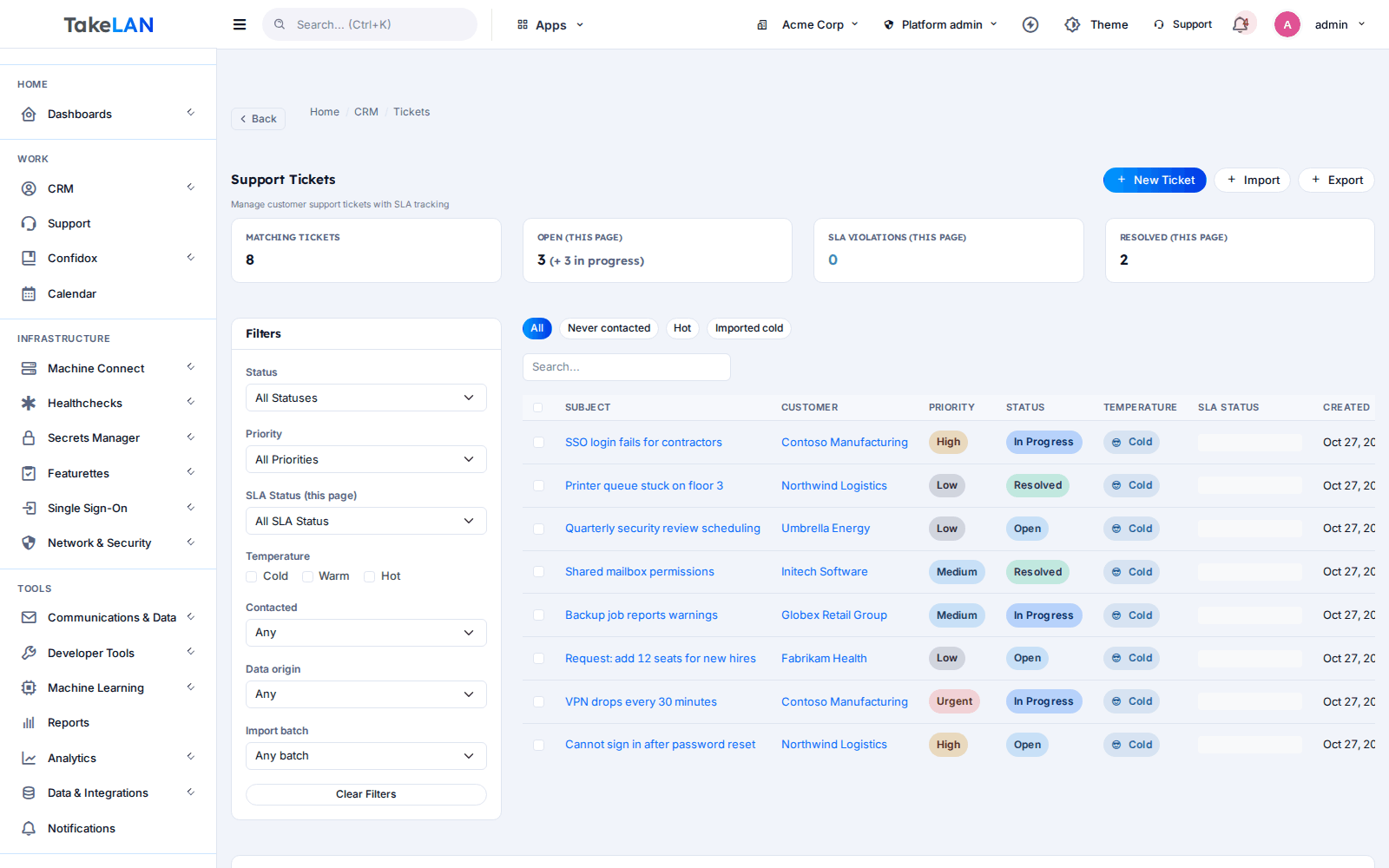Check the Shared mailbox permissions row
This screenshot has width=1389, height=868.
[x=538, y=572]
